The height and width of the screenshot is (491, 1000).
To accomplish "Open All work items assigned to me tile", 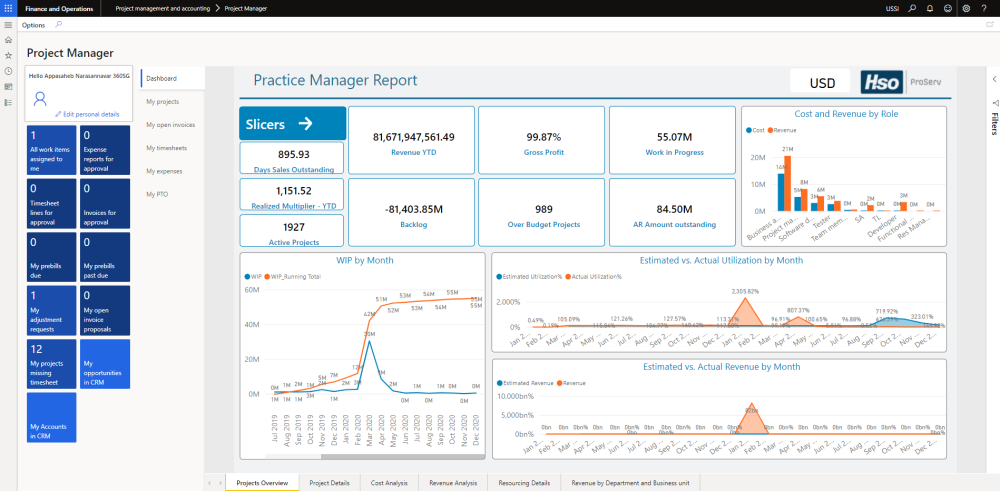I will tap(51, 150).
